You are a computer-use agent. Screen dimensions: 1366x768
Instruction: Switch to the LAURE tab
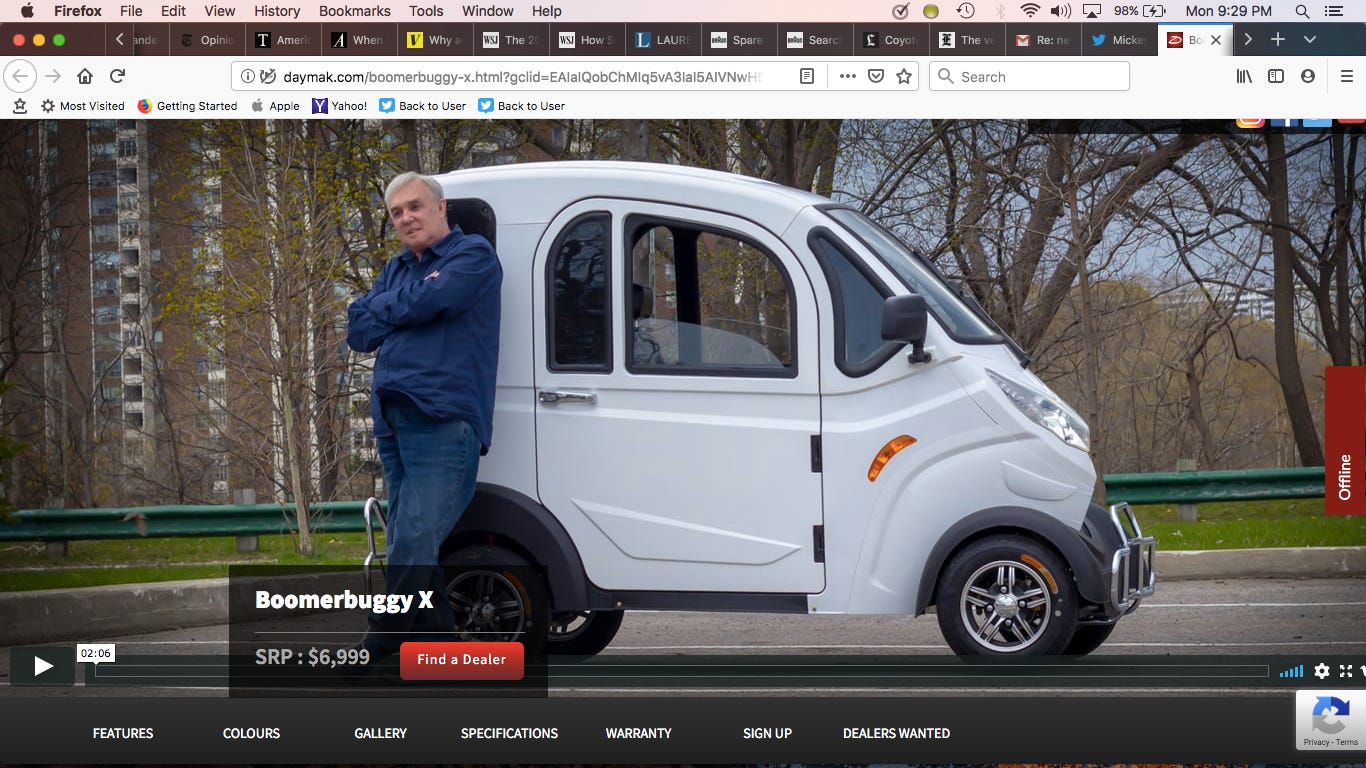[x=663, y=40]
